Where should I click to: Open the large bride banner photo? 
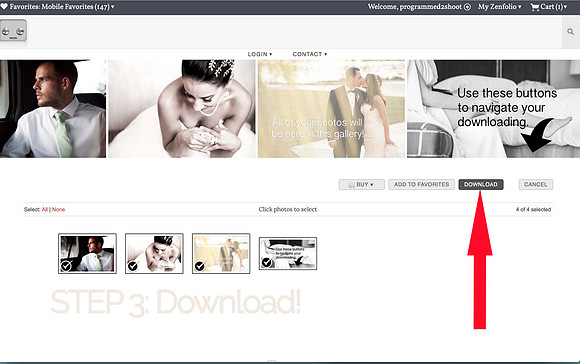(x=182, y=109)
